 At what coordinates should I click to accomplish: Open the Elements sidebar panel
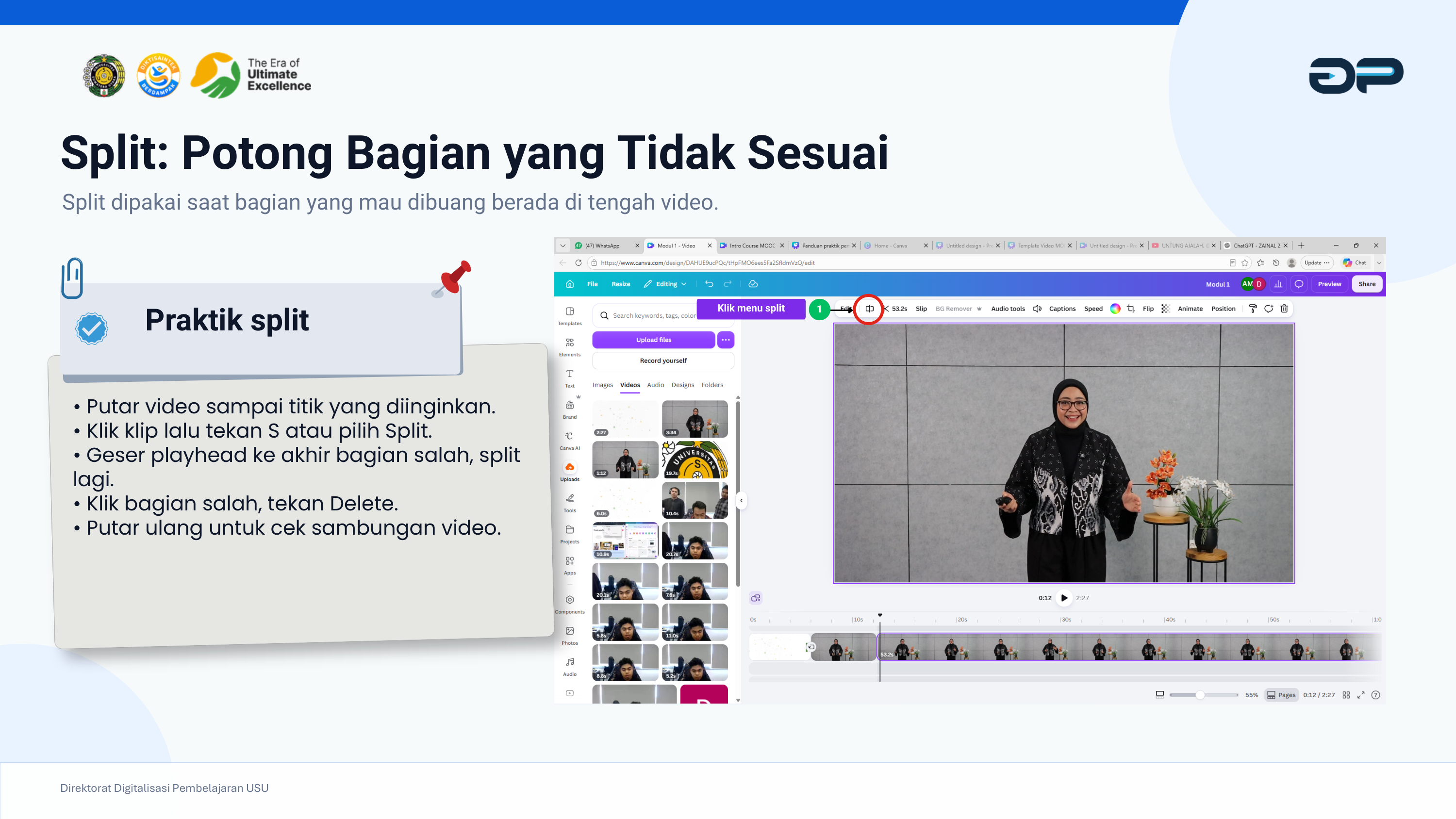coord(570,347)
